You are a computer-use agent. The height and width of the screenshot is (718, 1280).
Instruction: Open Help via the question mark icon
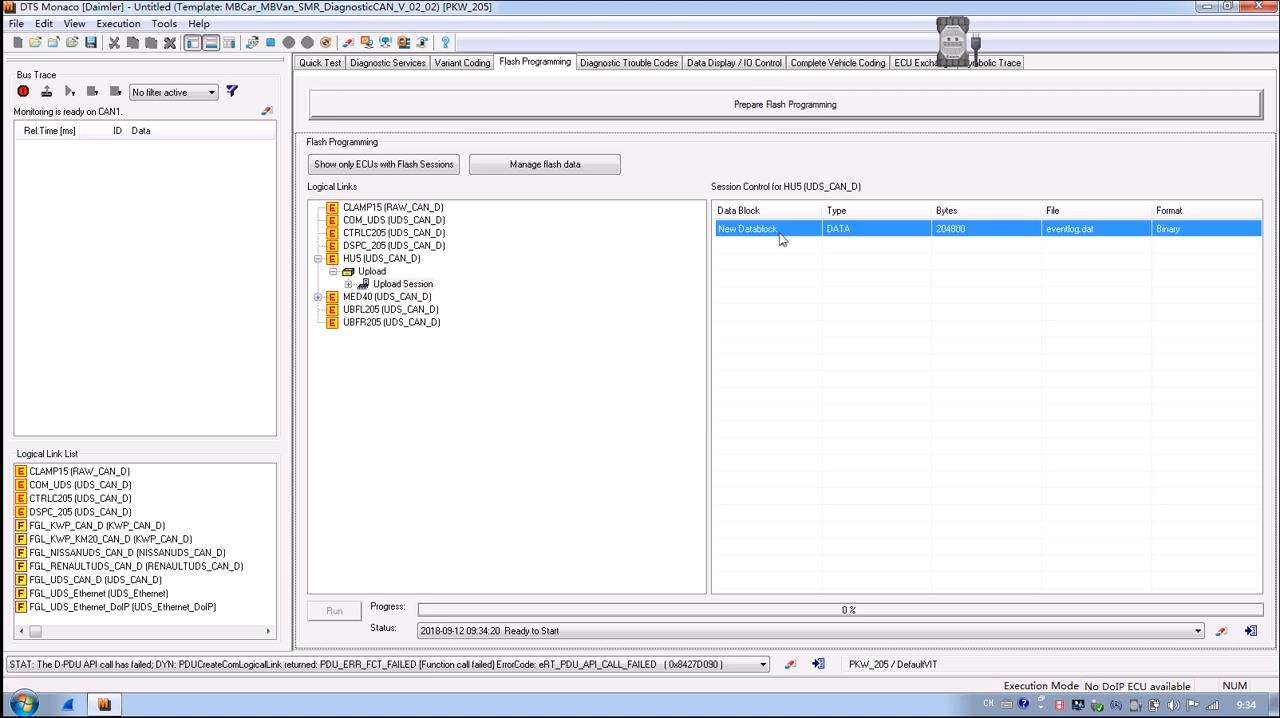445,43
